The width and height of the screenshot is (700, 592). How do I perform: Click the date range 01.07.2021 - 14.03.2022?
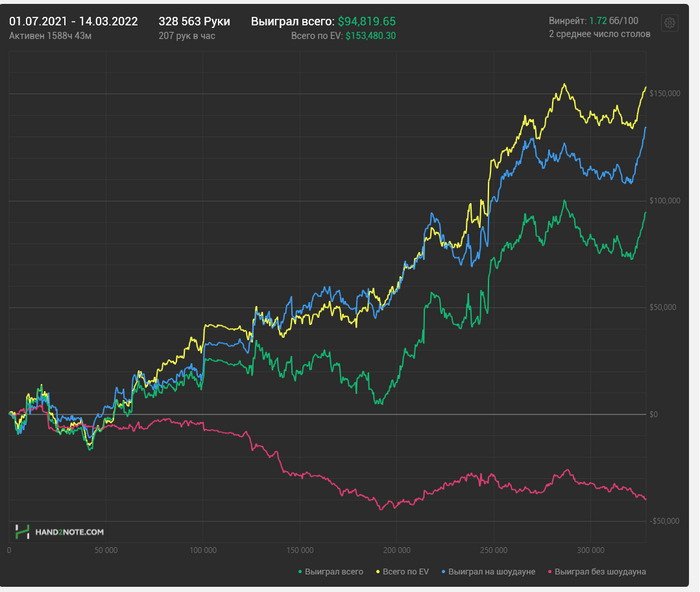pyautogui.click(x=74, y=21)
